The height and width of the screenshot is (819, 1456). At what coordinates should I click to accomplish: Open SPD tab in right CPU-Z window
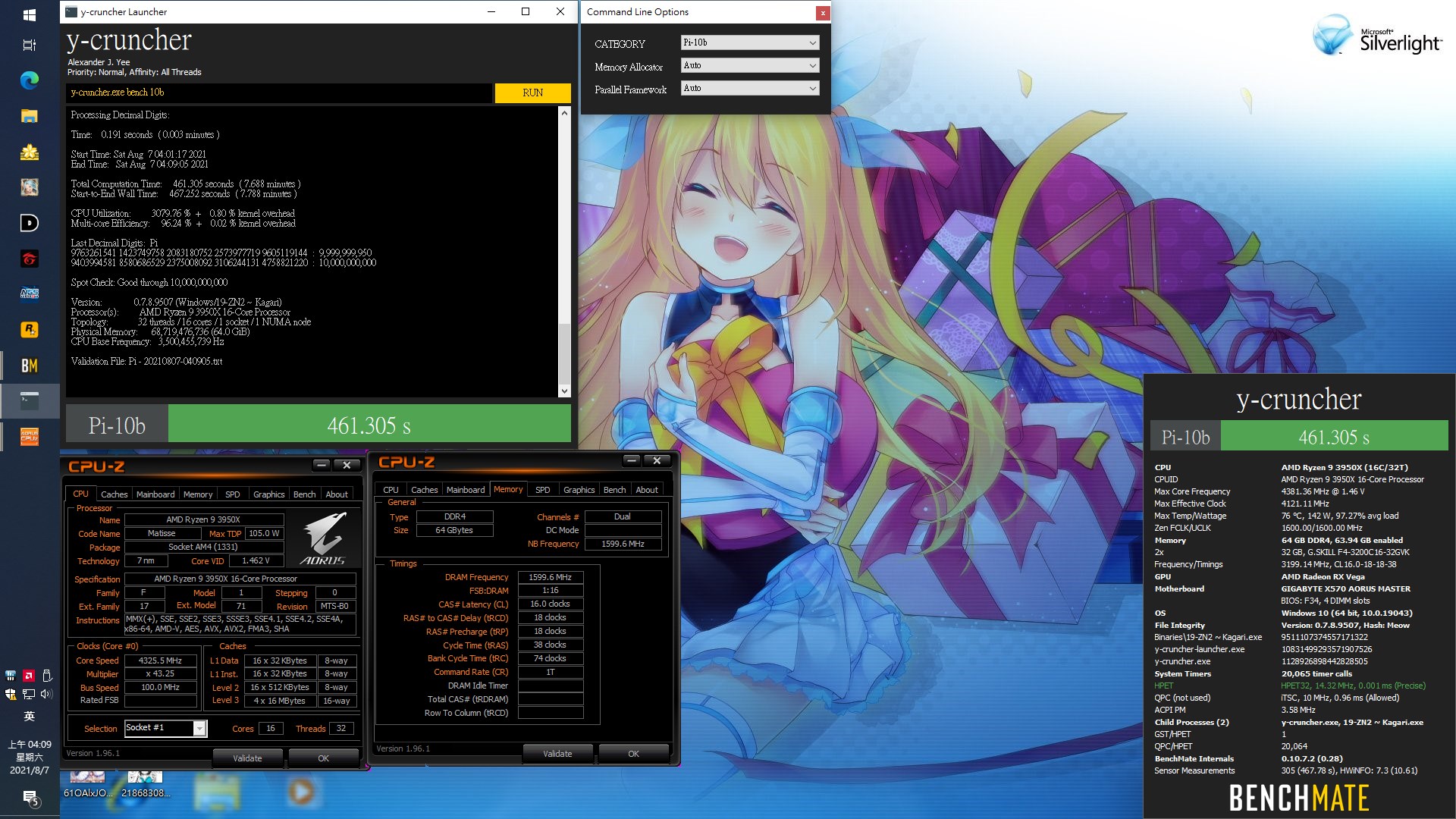543,490
